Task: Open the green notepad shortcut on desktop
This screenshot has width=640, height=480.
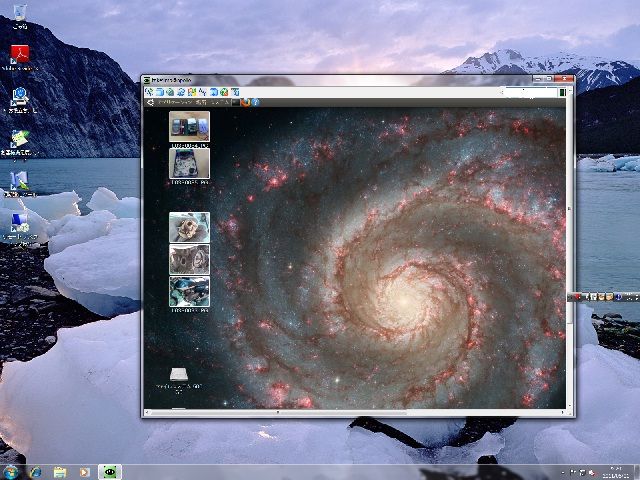Action: click(20, 139)
